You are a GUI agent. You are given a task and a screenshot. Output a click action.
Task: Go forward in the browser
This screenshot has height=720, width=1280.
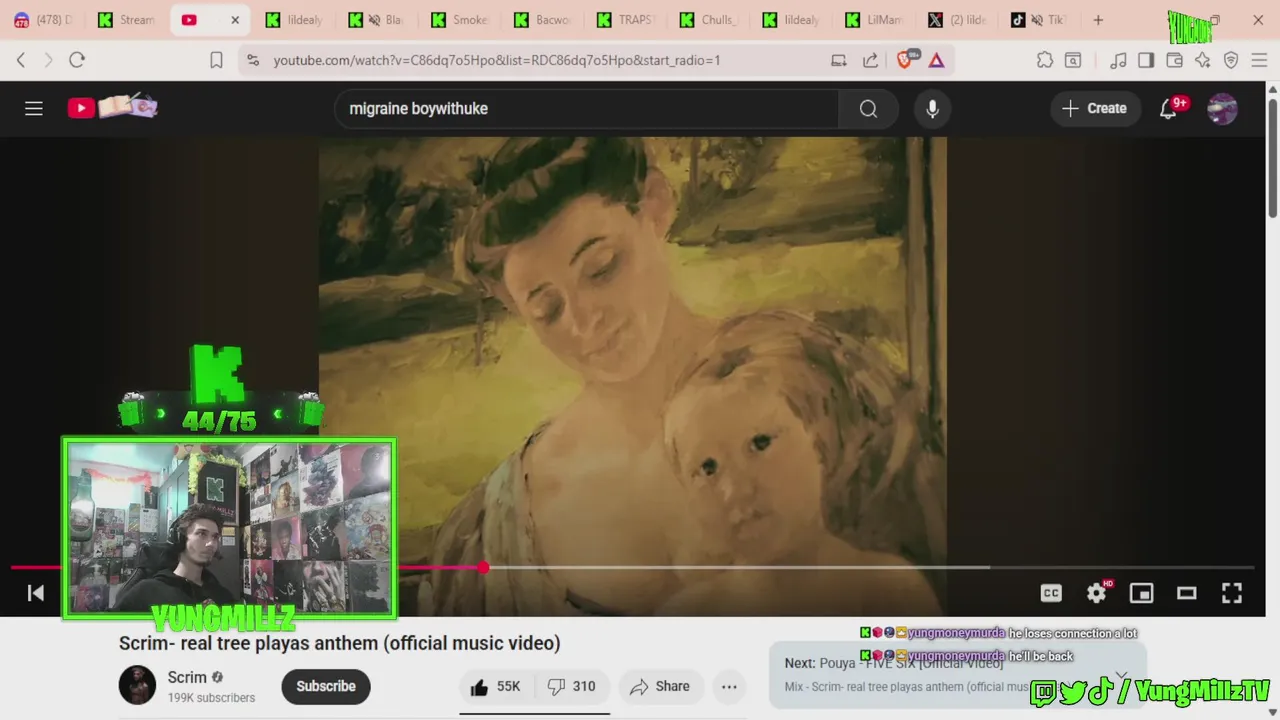pyautogui.click(x=48, y=60)
